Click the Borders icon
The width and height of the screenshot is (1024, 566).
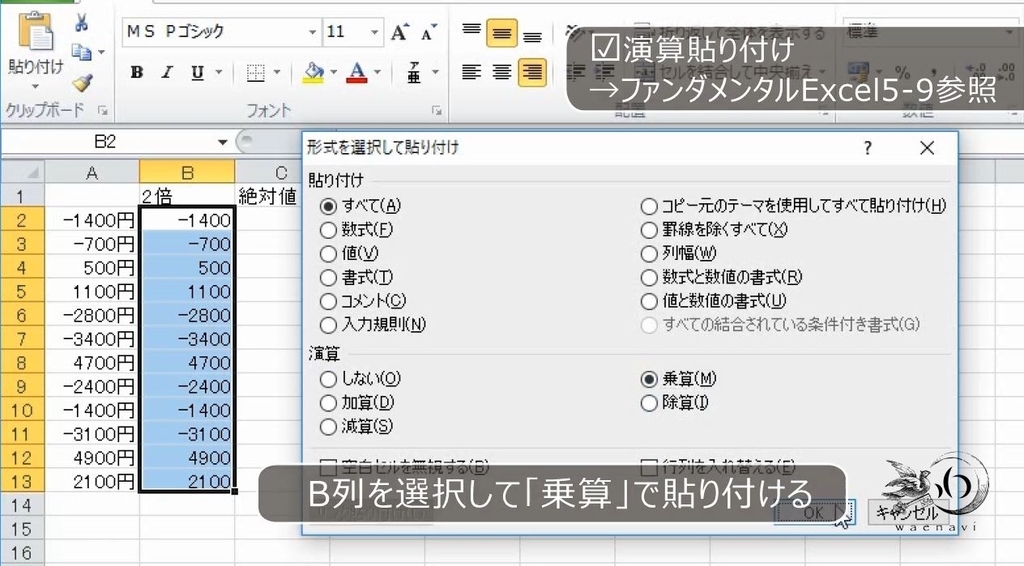click(255, 72)
